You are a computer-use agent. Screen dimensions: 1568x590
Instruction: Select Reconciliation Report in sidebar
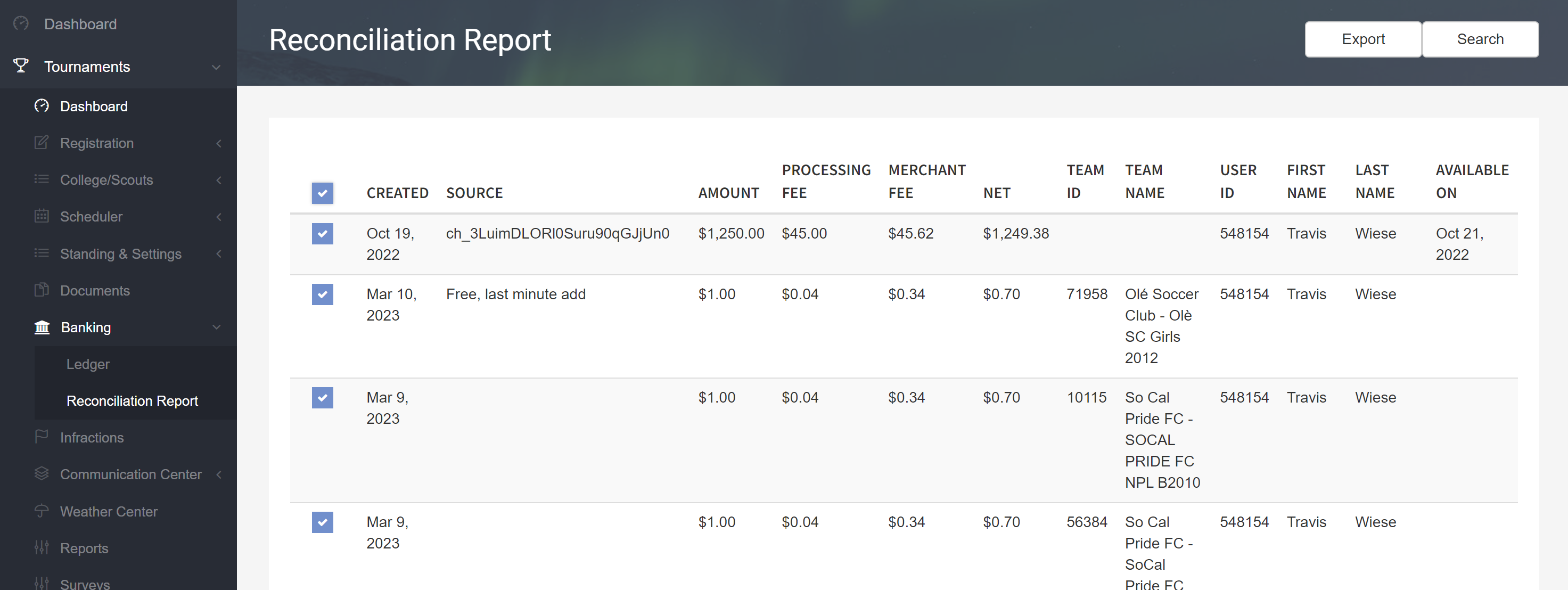[x=132, y=400]
